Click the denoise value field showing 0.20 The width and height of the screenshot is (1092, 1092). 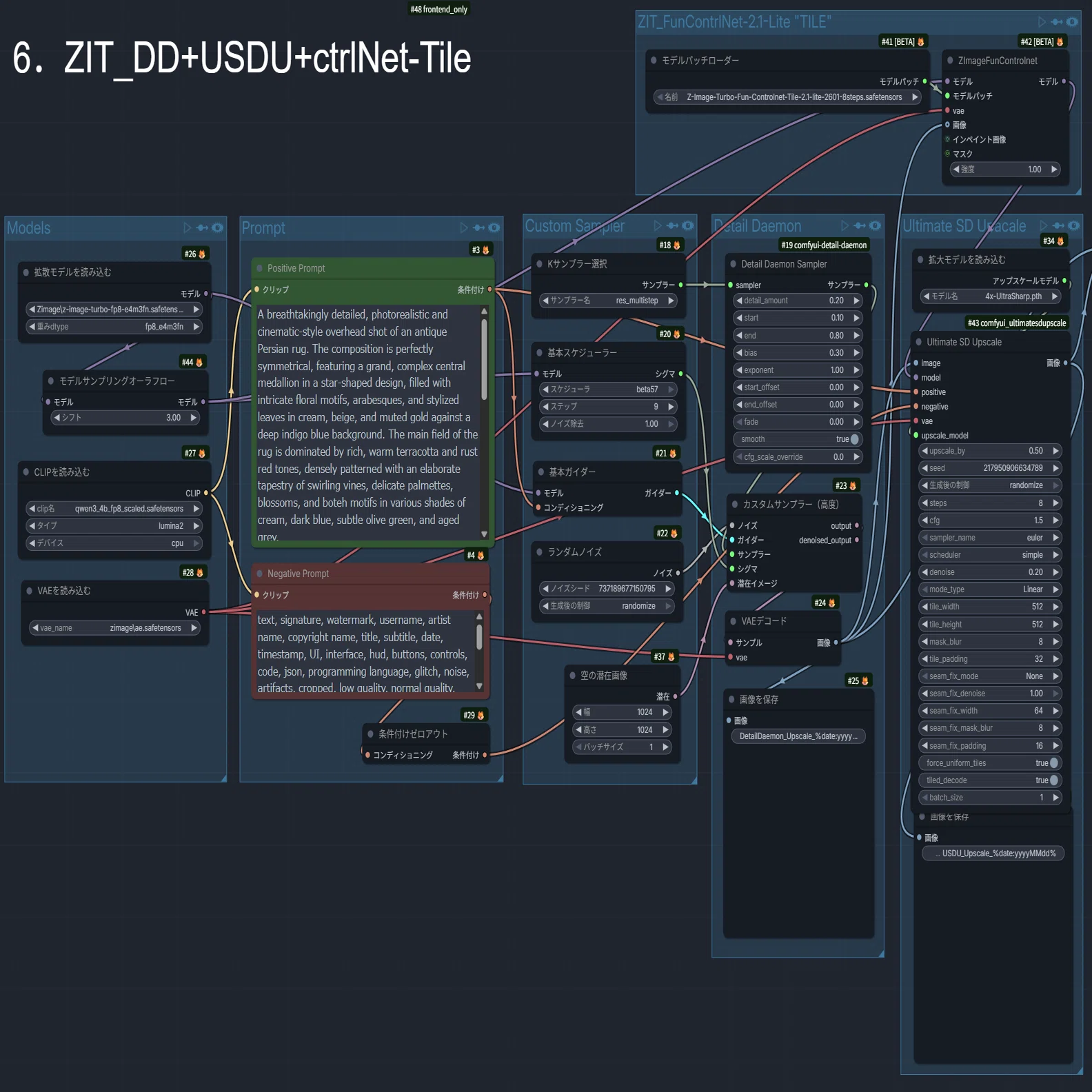(990, 572)
